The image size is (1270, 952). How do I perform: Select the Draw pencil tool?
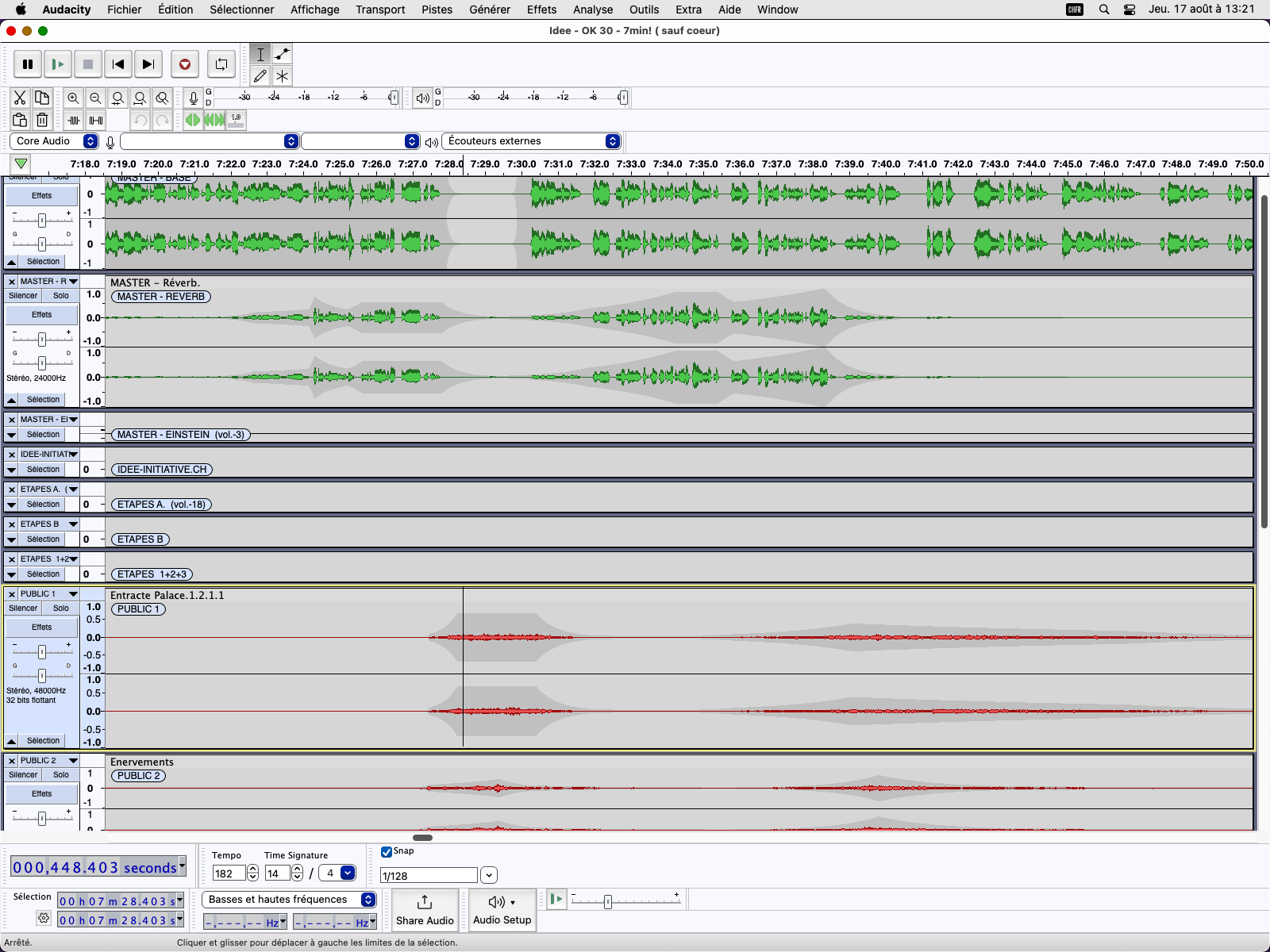260,76
